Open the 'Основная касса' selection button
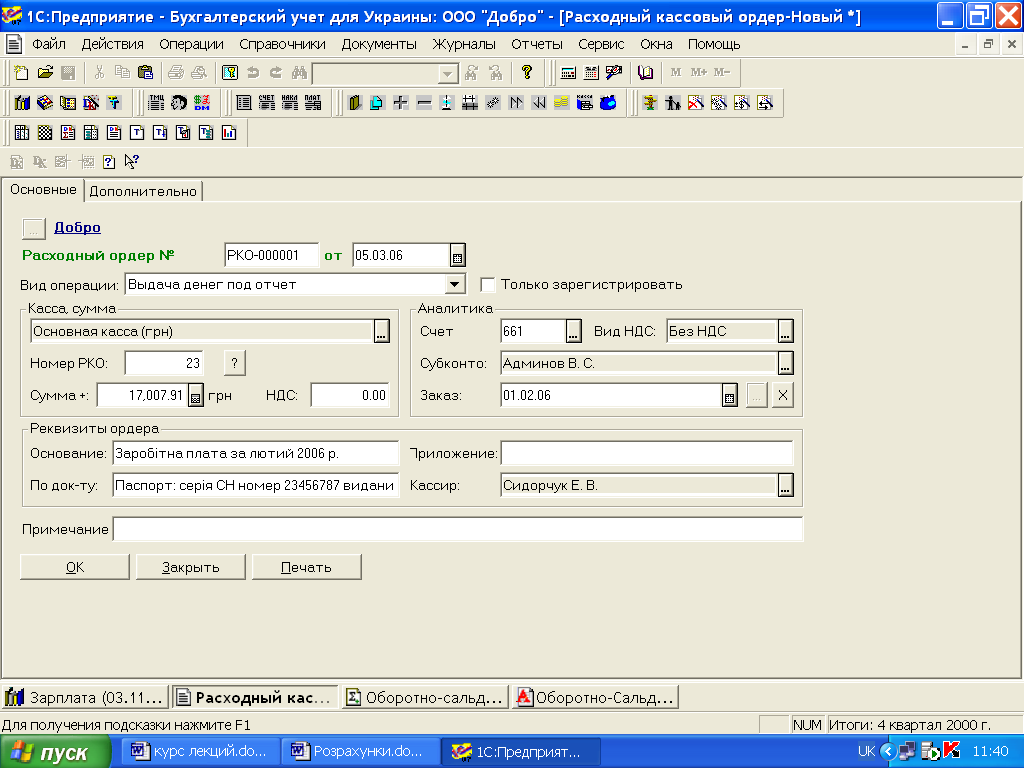Screen dimensions: 1024x768 pyautogui.click(x=382, y=333)
